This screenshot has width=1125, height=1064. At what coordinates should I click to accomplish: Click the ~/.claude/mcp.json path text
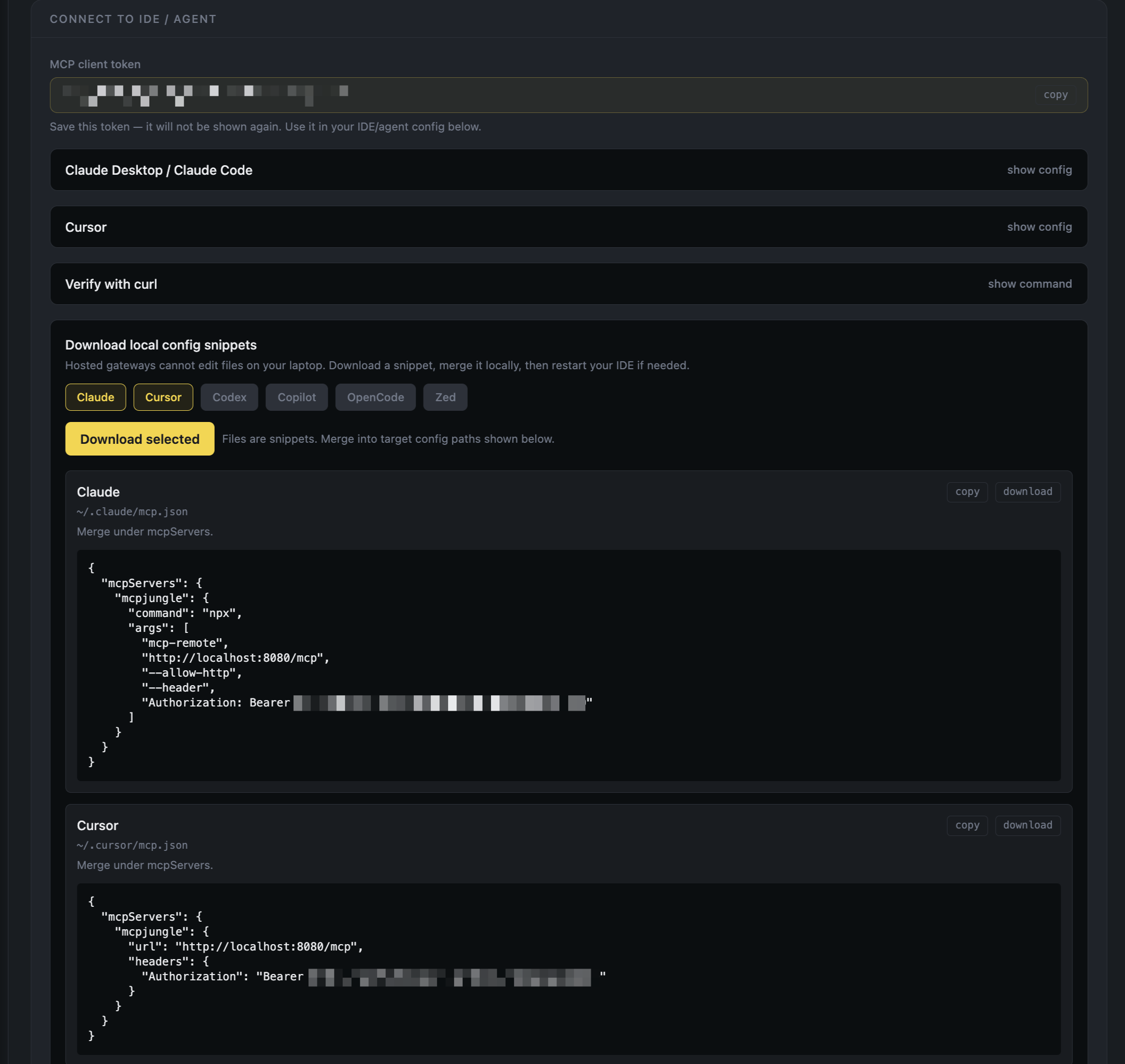[x=132, y=511]
